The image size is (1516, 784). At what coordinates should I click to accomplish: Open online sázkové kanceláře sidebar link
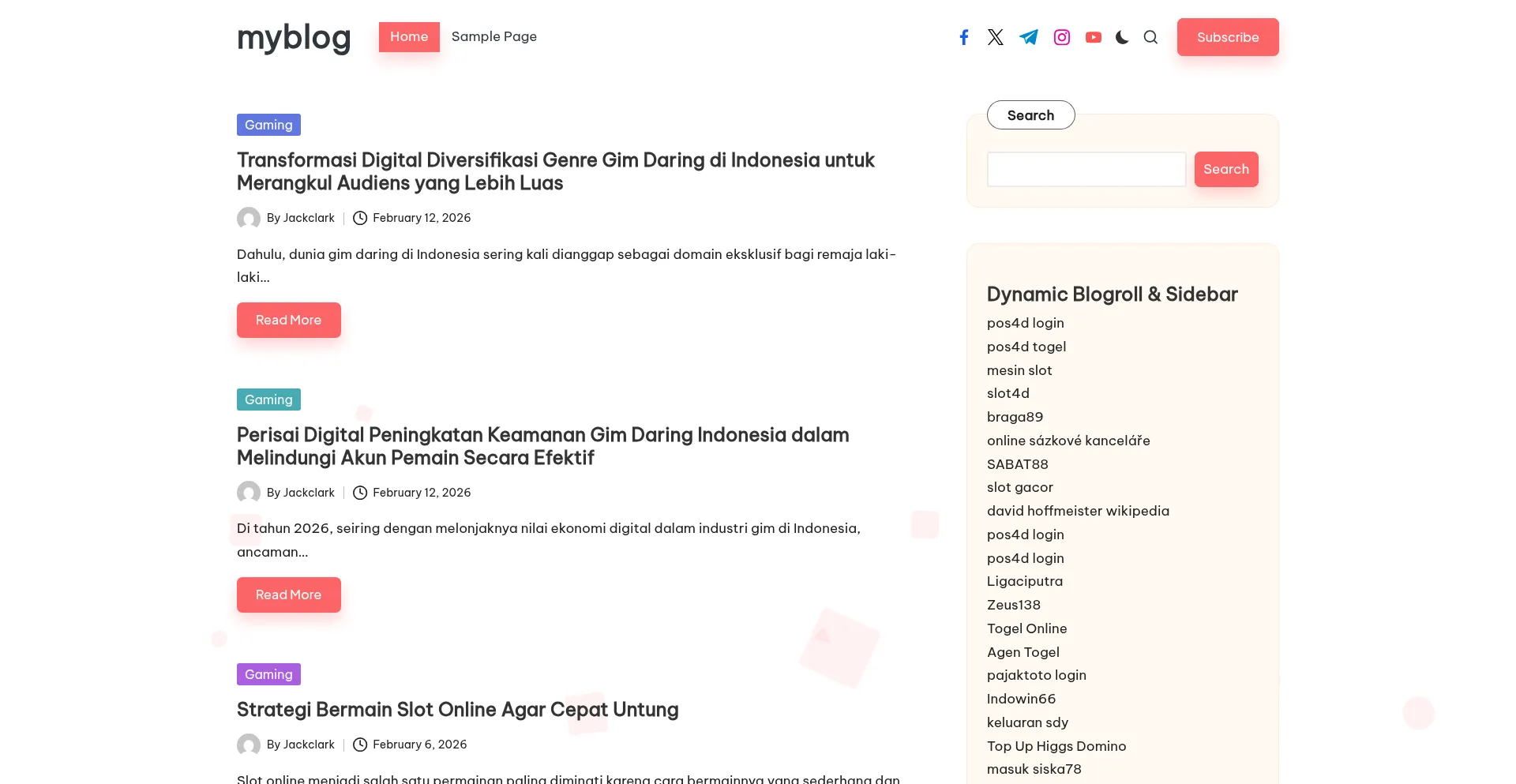(x=1068, y=441)
